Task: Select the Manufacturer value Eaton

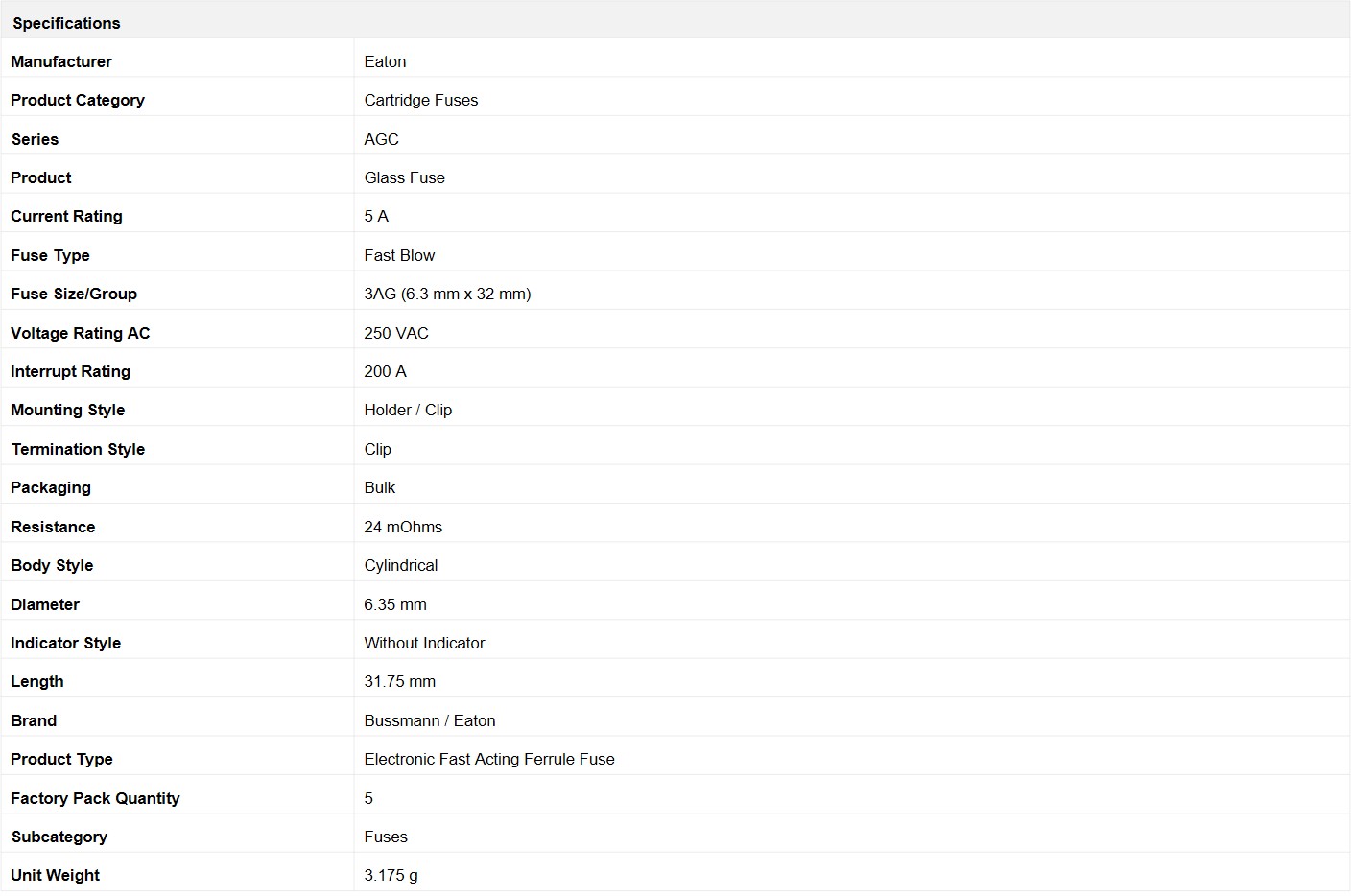Action: pos(385,61)
